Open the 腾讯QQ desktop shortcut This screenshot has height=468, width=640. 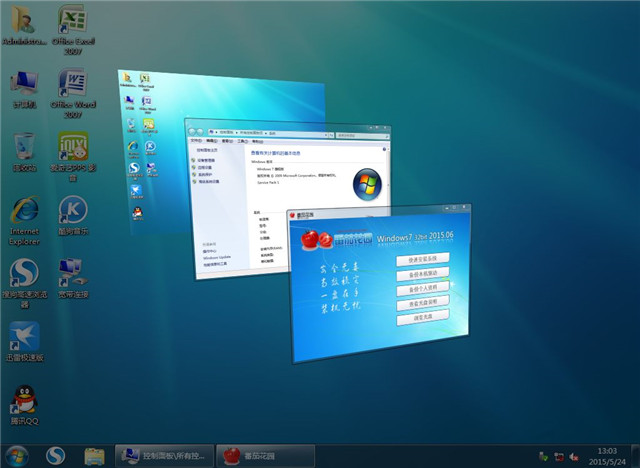point(23,404)
